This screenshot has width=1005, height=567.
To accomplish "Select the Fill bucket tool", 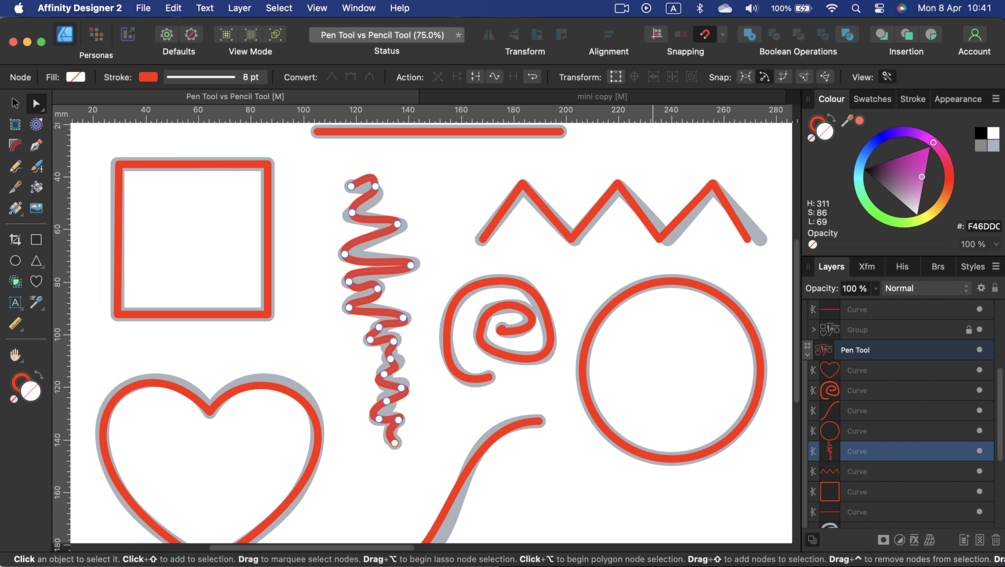I will pos(36,187).
